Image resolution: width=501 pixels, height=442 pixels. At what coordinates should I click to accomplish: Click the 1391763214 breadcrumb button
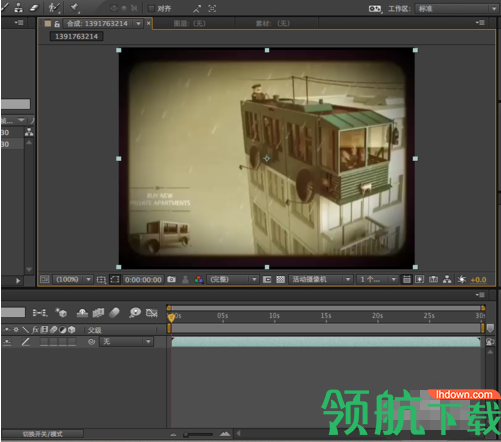pos(76,36)
